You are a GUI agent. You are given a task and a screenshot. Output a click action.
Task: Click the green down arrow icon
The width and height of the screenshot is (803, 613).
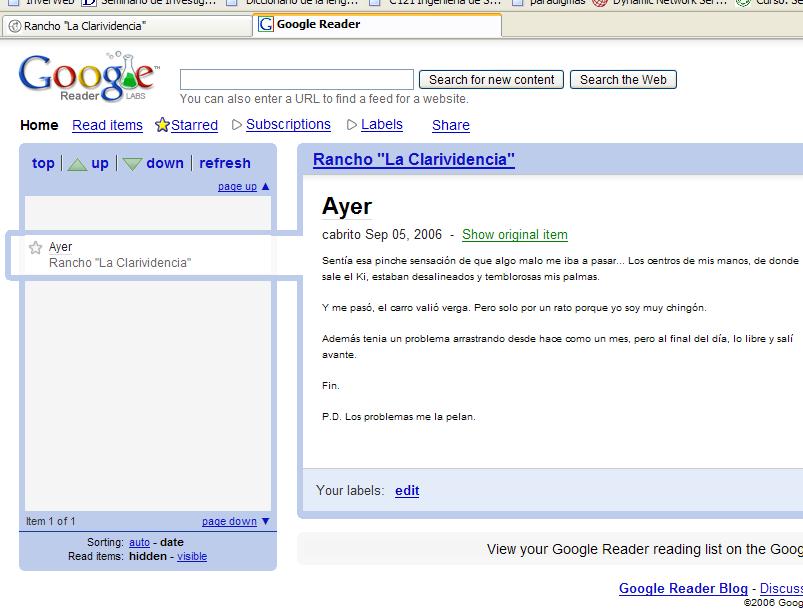(x=132, y=164)
